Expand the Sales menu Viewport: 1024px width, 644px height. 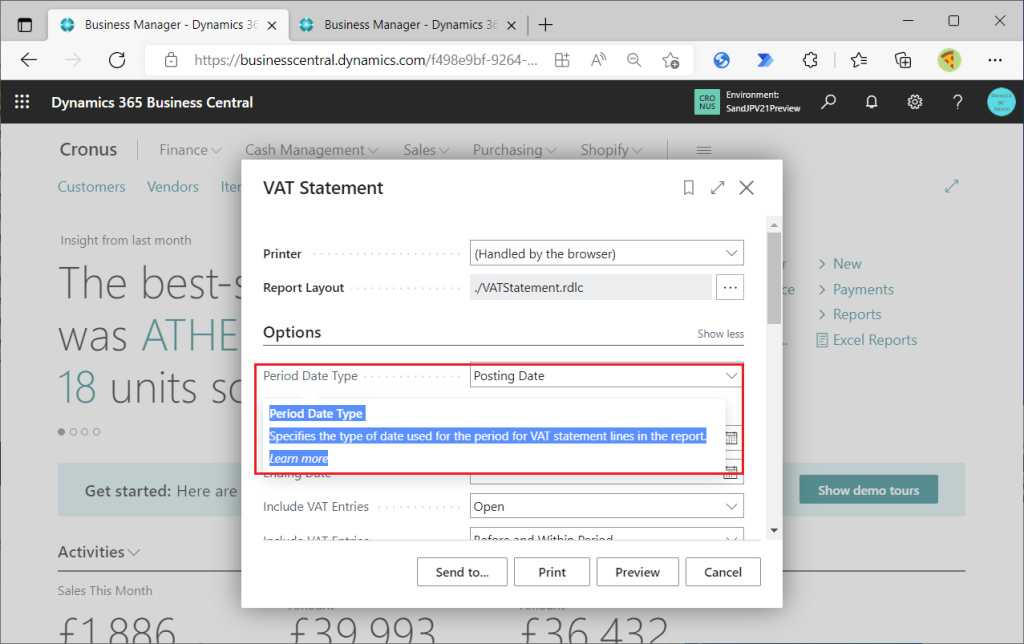click(x=426, y=150)
